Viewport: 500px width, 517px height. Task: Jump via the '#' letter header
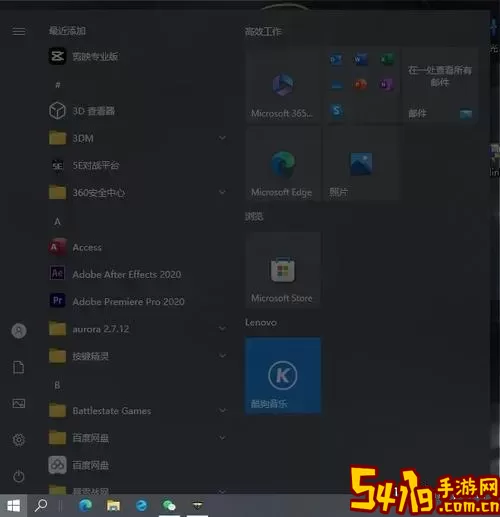pyautogui.click(x=58, y=85)
